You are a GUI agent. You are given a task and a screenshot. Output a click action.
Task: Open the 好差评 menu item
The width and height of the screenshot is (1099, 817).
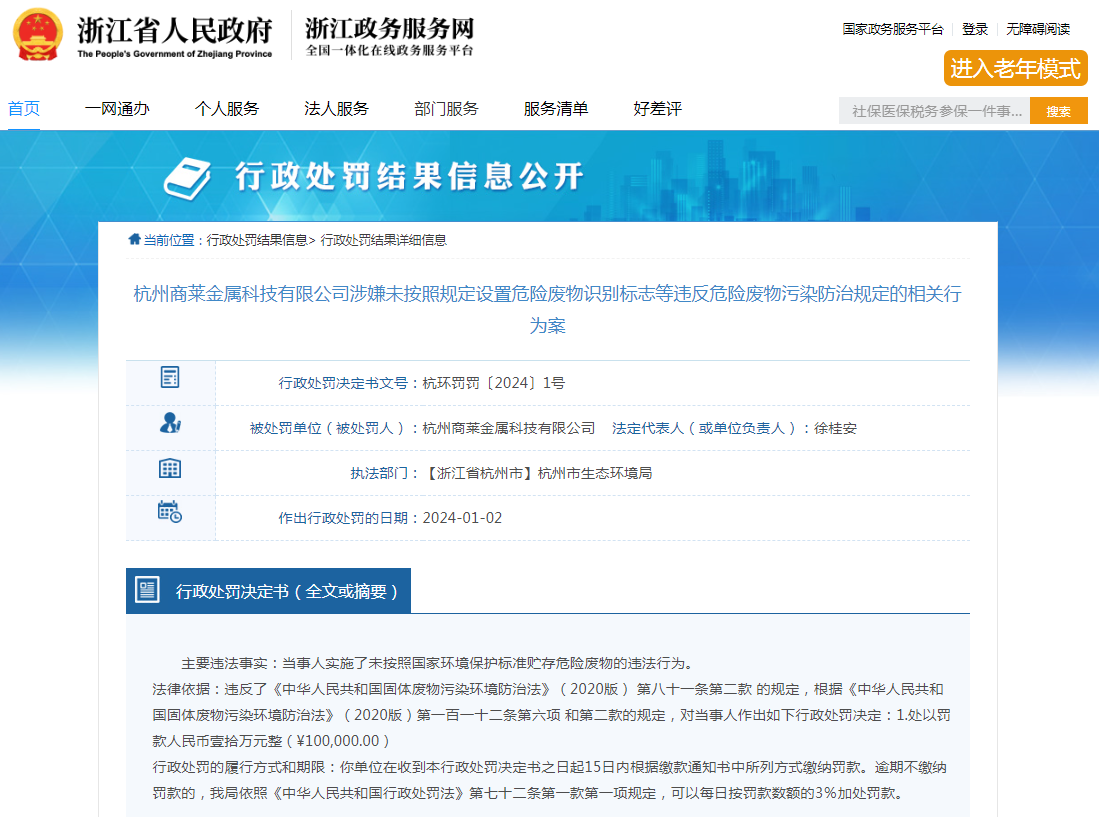click(657, 109)
